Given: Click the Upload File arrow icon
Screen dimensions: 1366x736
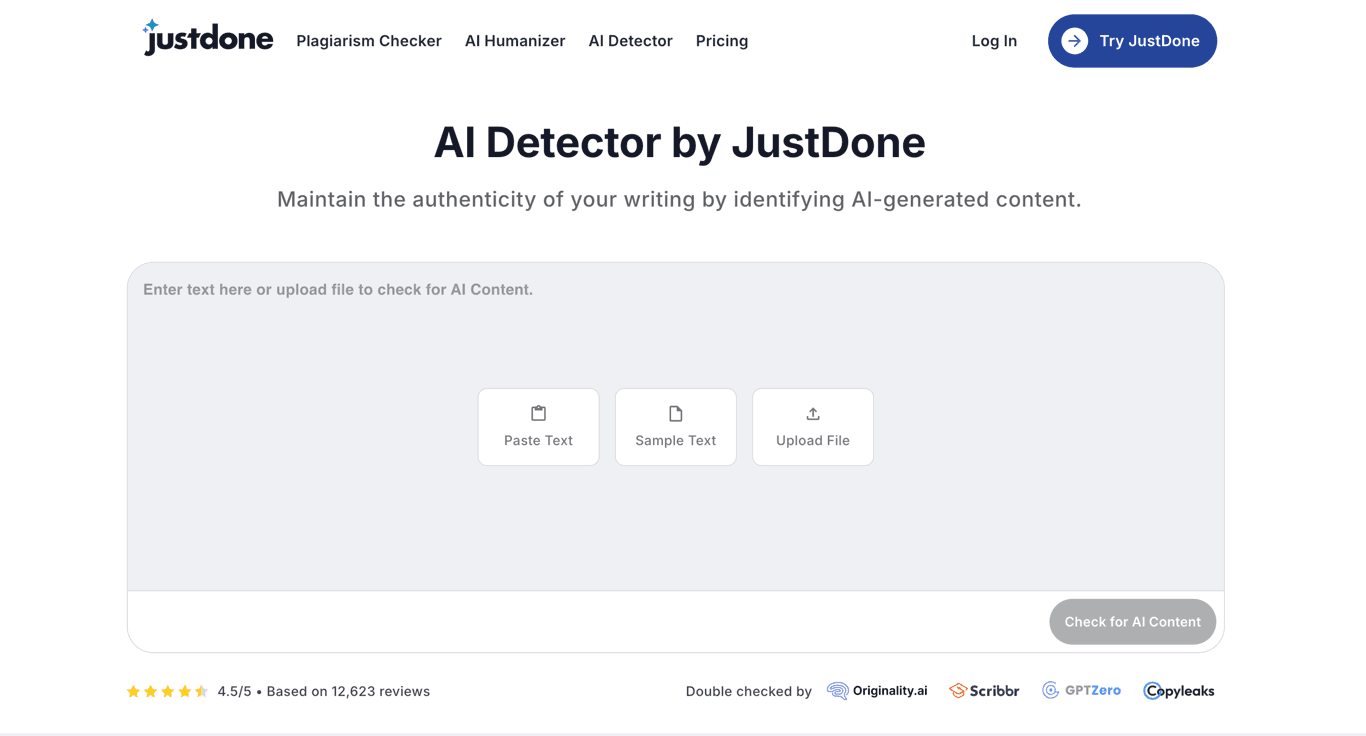Looking at the screenshot, I should pos(812,412).
